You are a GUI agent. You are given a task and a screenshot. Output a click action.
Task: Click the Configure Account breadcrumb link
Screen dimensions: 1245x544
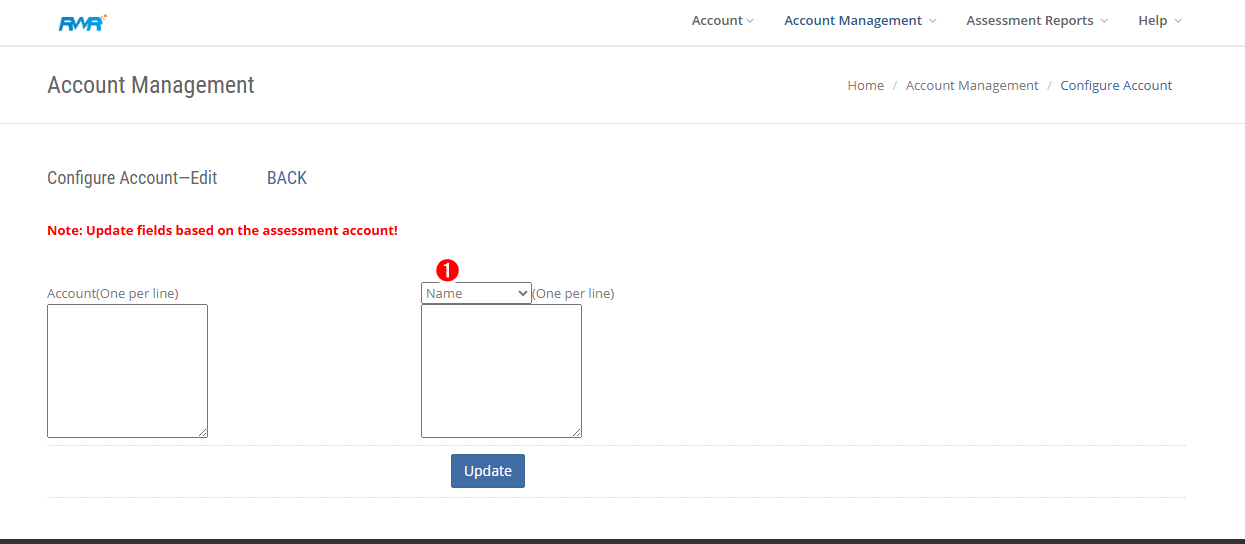tap(1116, 86)
